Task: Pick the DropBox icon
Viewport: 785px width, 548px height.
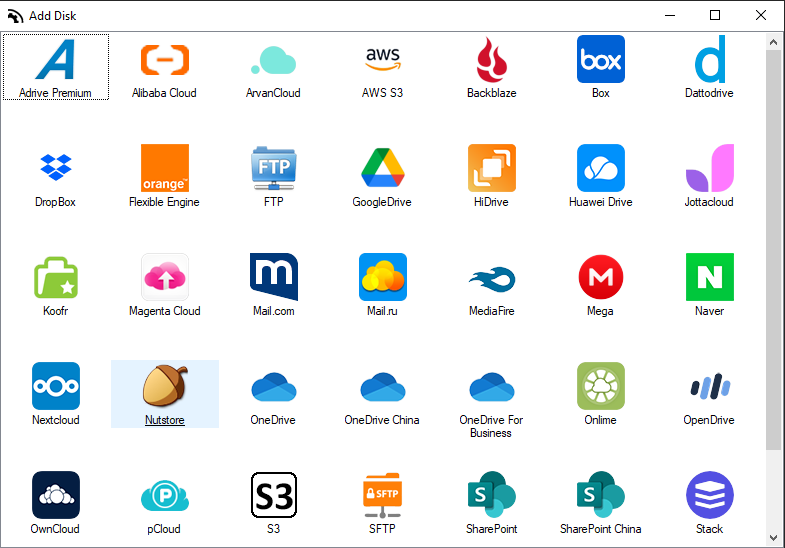Action: [56, 167]
